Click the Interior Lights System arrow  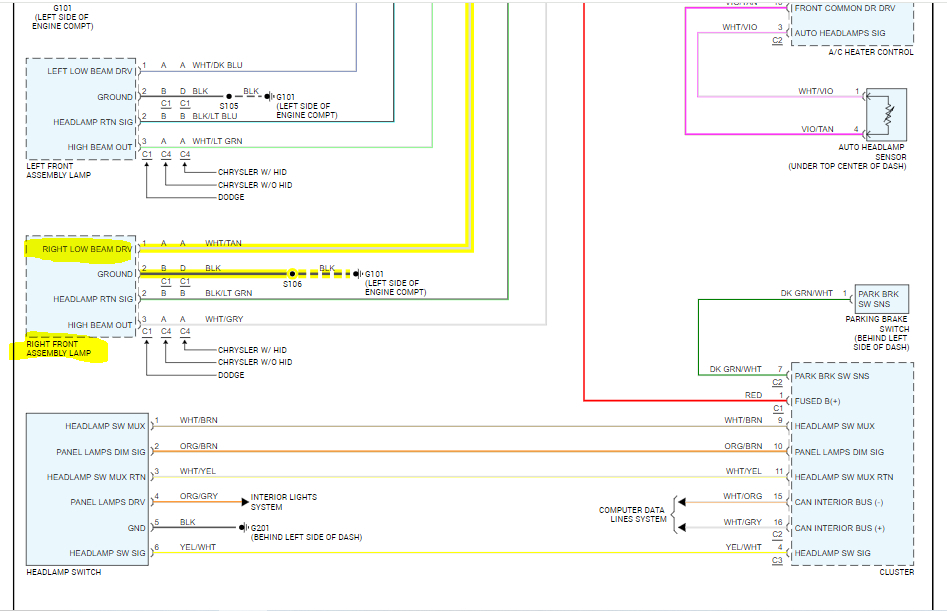pyautogui.click(x=245, y=501)
